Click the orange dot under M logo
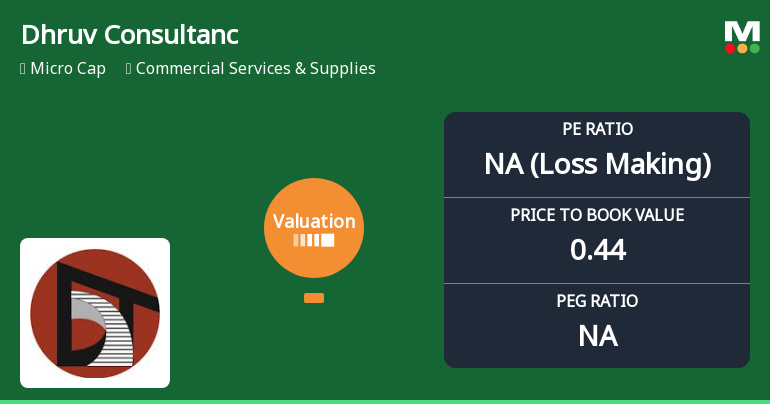 742,48
